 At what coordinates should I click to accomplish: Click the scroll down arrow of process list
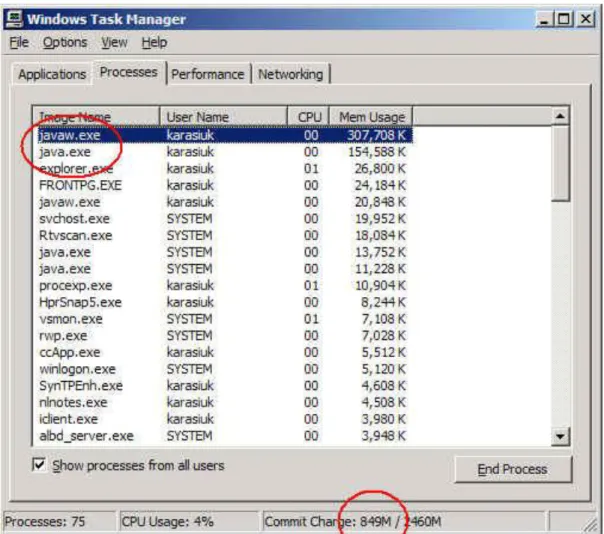point(560,437)
